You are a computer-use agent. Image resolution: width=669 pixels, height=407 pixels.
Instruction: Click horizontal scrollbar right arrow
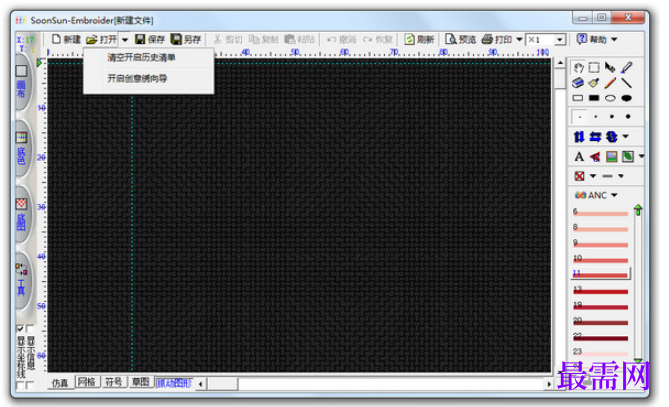549,384
